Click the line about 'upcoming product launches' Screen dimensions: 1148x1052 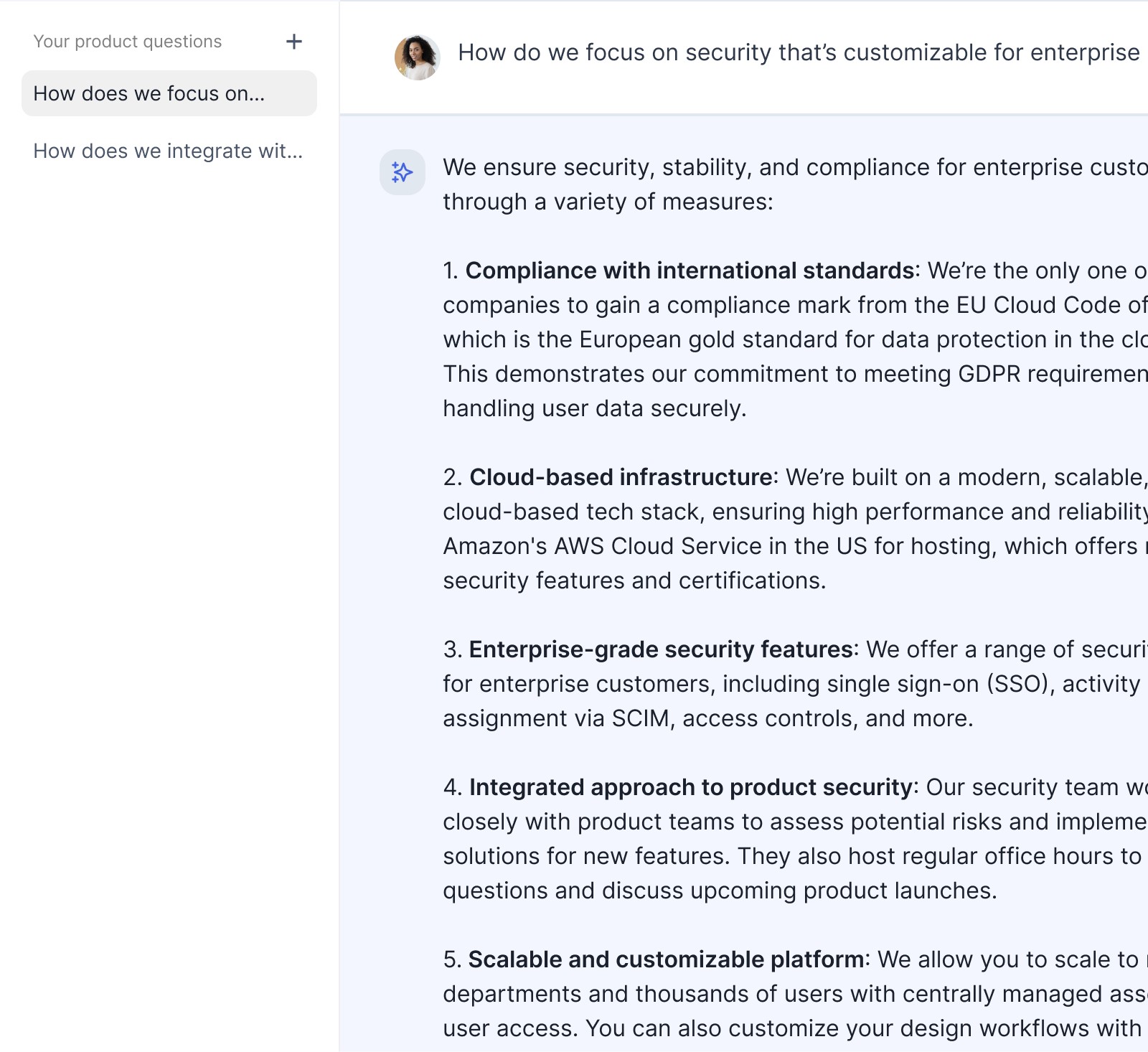[x=720, y=891]
